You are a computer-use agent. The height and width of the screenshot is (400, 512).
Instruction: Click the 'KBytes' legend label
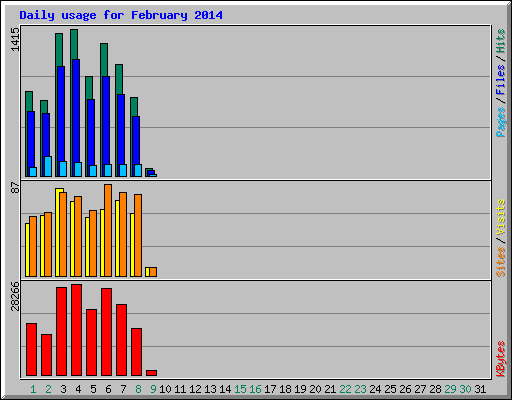[x=501, y=359]
